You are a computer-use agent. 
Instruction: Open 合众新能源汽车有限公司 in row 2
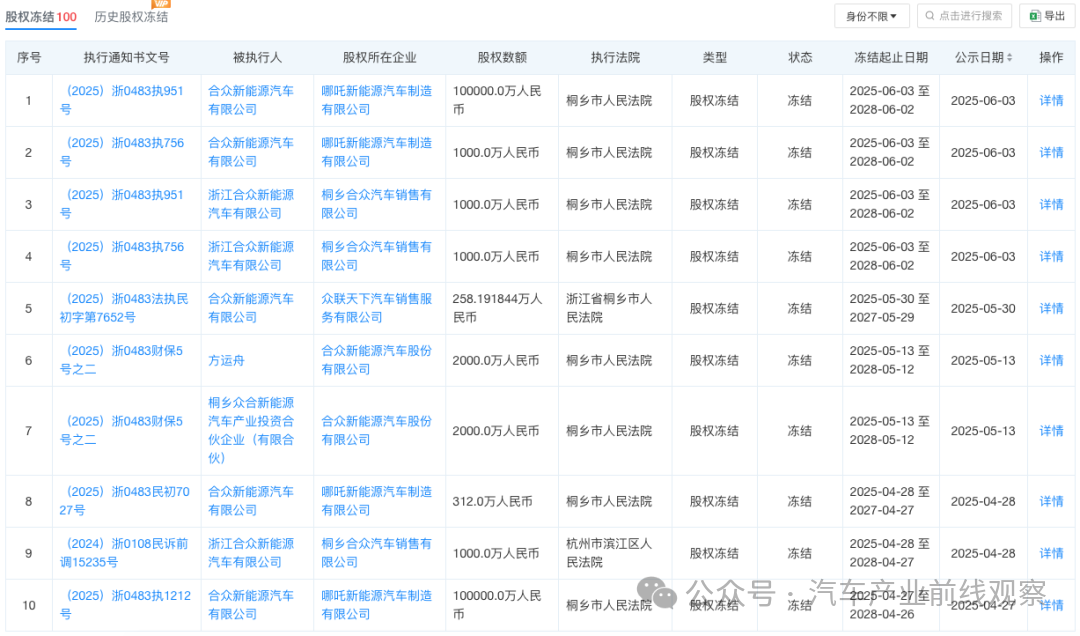[x=251, y=152]
